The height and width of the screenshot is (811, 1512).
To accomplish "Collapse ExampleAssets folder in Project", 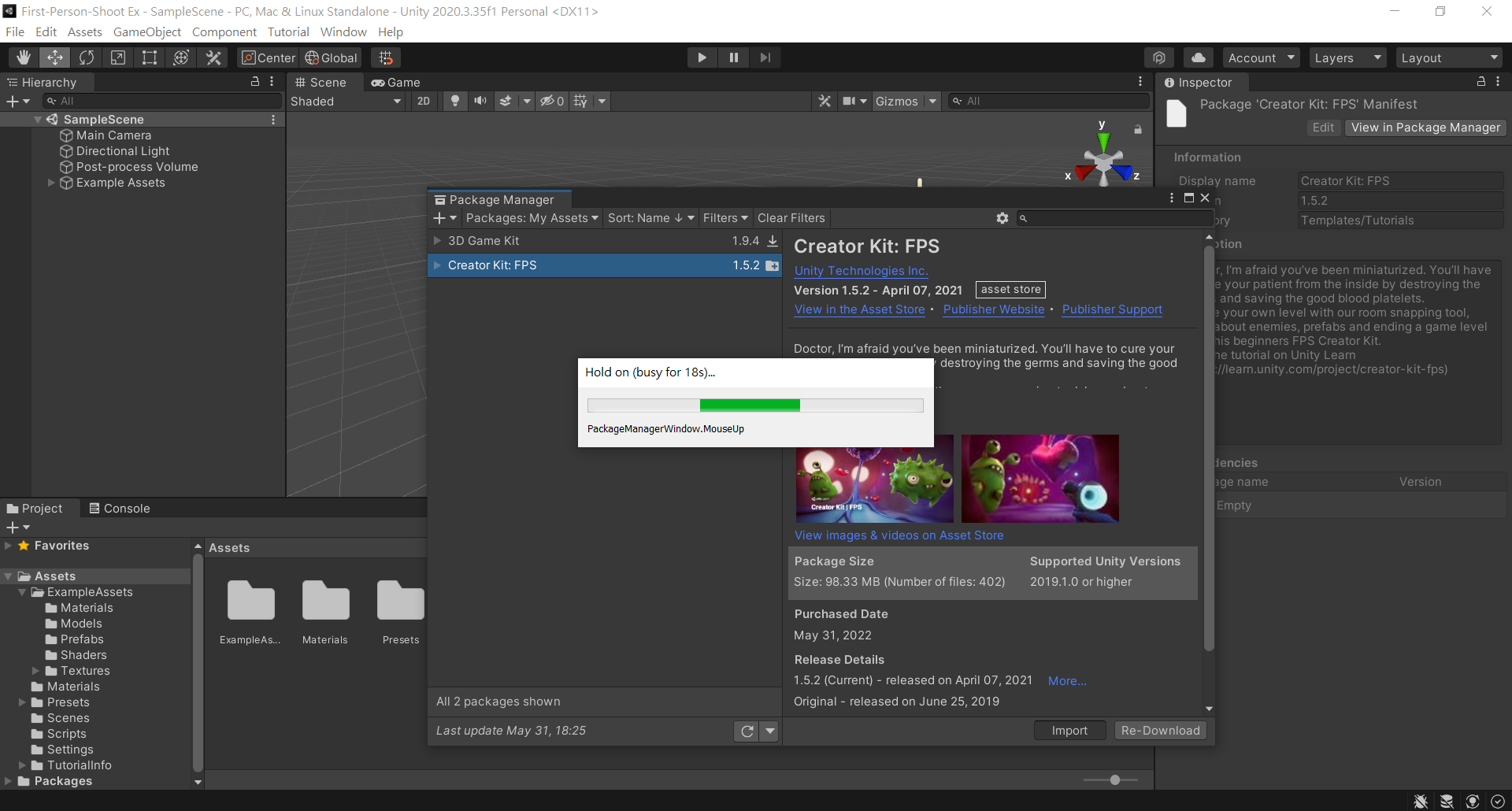I will pyautogui.click(x=22, y=592).
